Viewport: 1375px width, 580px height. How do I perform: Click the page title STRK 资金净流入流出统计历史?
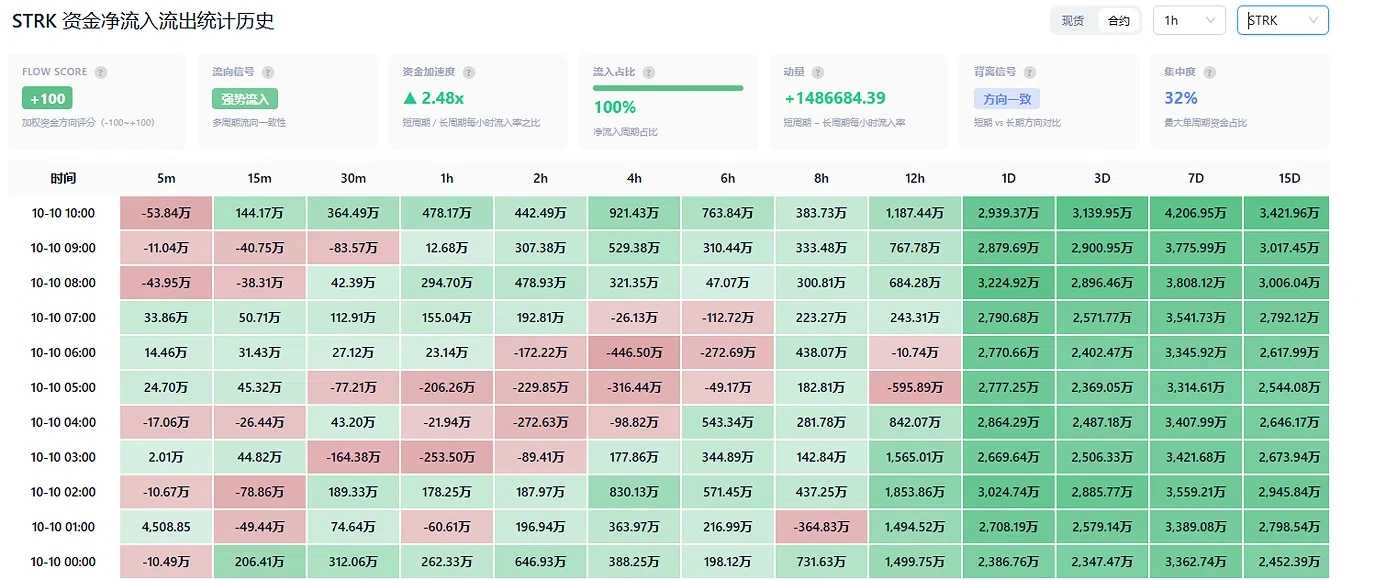(x=143, y=21)
